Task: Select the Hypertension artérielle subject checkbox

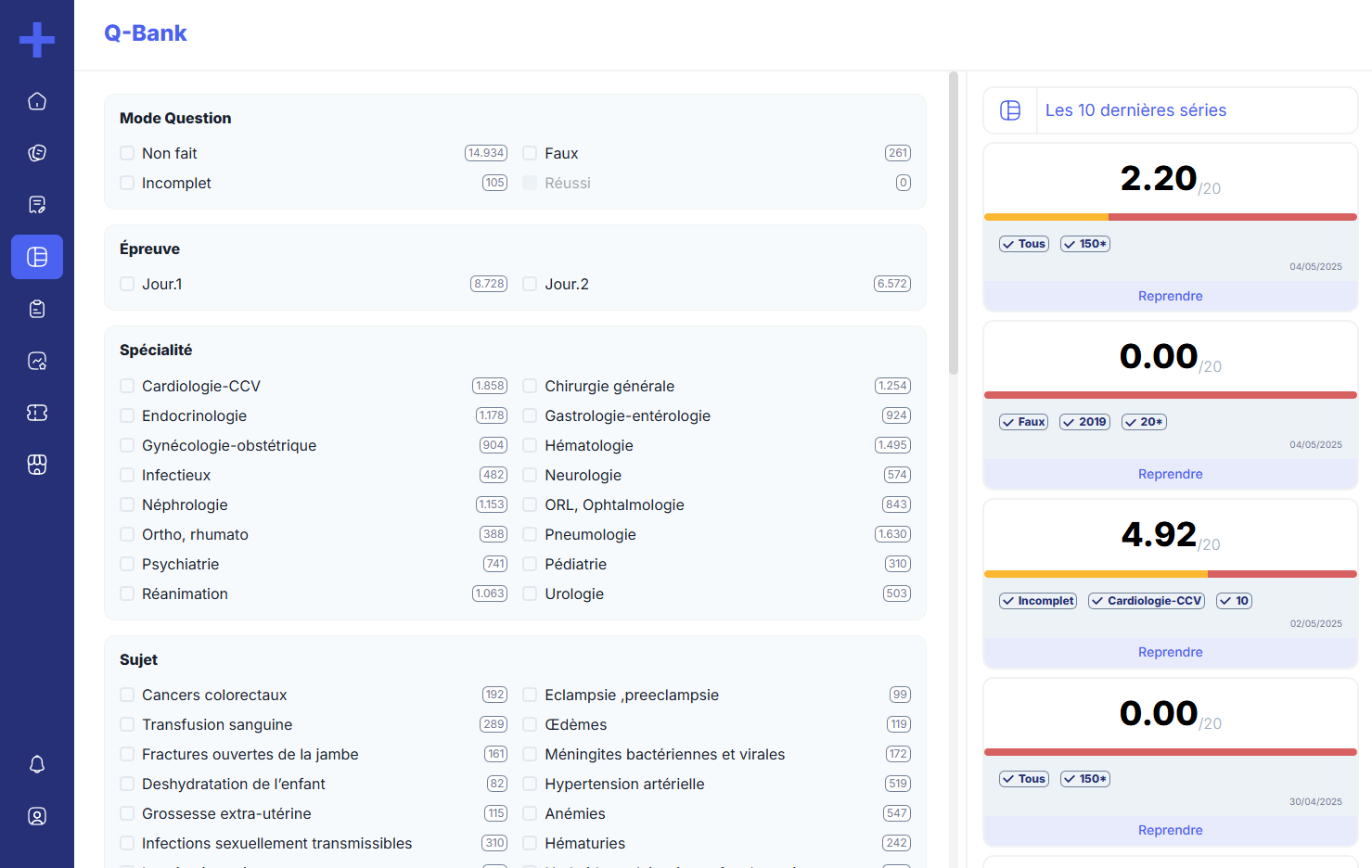Action: [x=530, y=784]
